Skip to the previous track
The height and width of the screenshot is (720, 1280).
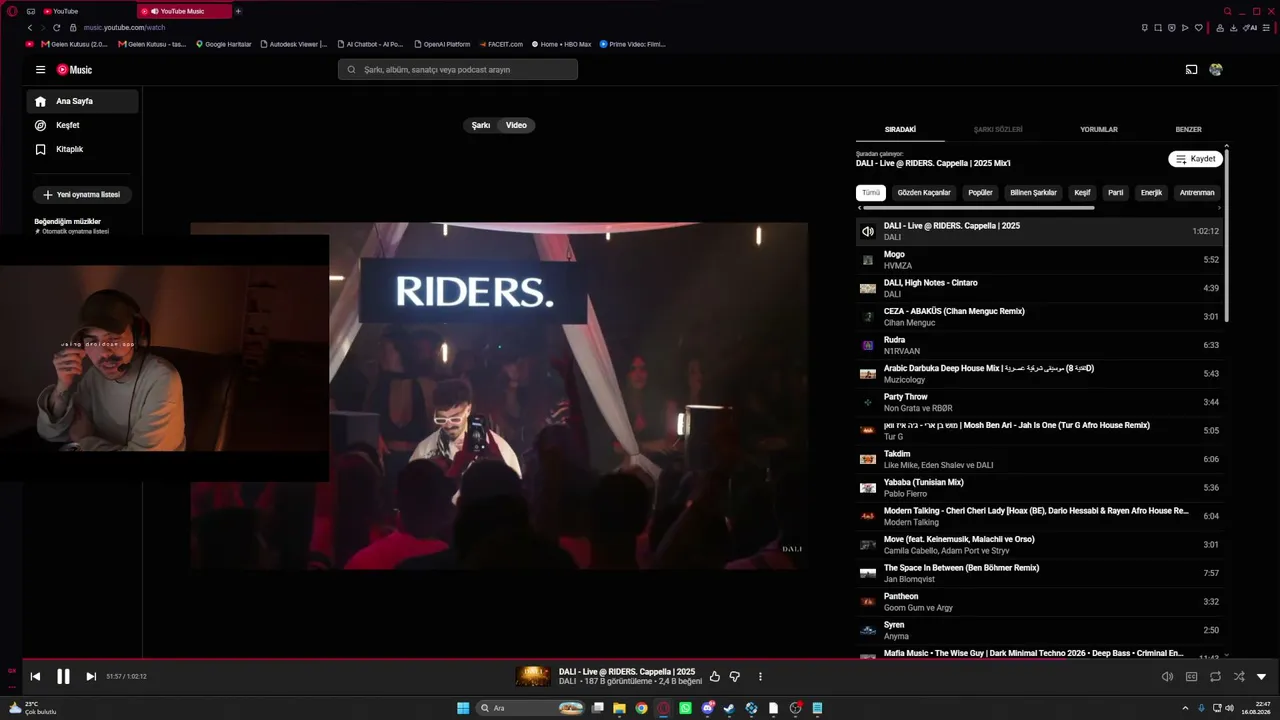pos(35,677)
